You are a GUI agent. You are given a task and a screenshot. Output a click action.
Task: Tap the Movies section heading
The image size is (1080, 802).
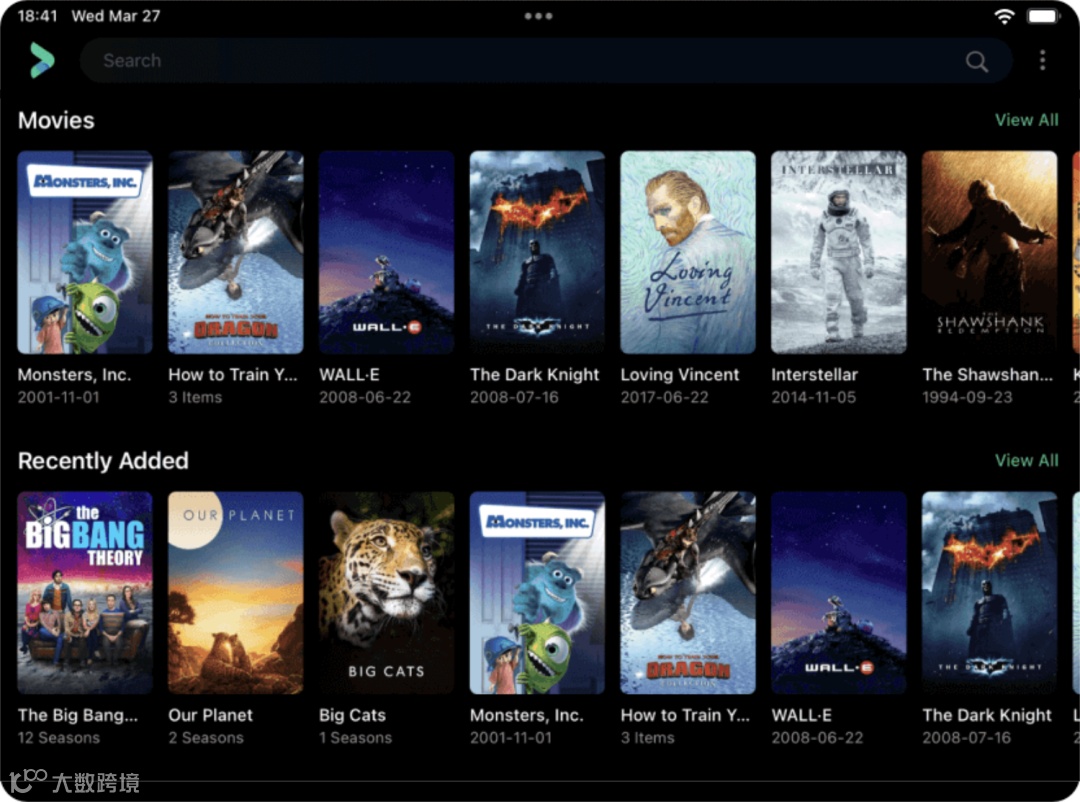56,121
